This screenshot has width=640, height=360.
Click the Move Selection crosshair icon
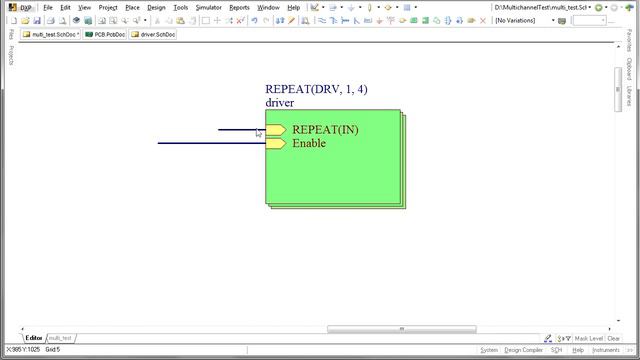pos(217,20)
